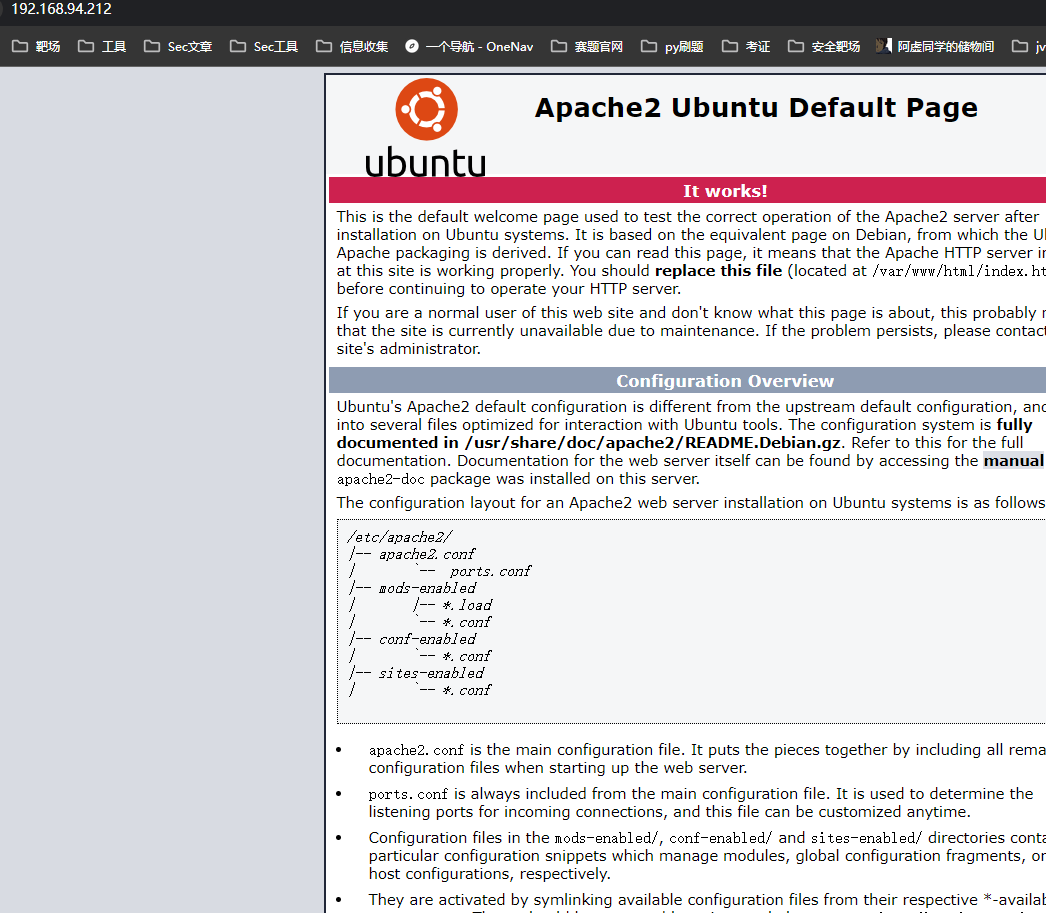Click the Apache2 Ubuntu Default Page heading
1046x913 pixels.
[756, 107]
